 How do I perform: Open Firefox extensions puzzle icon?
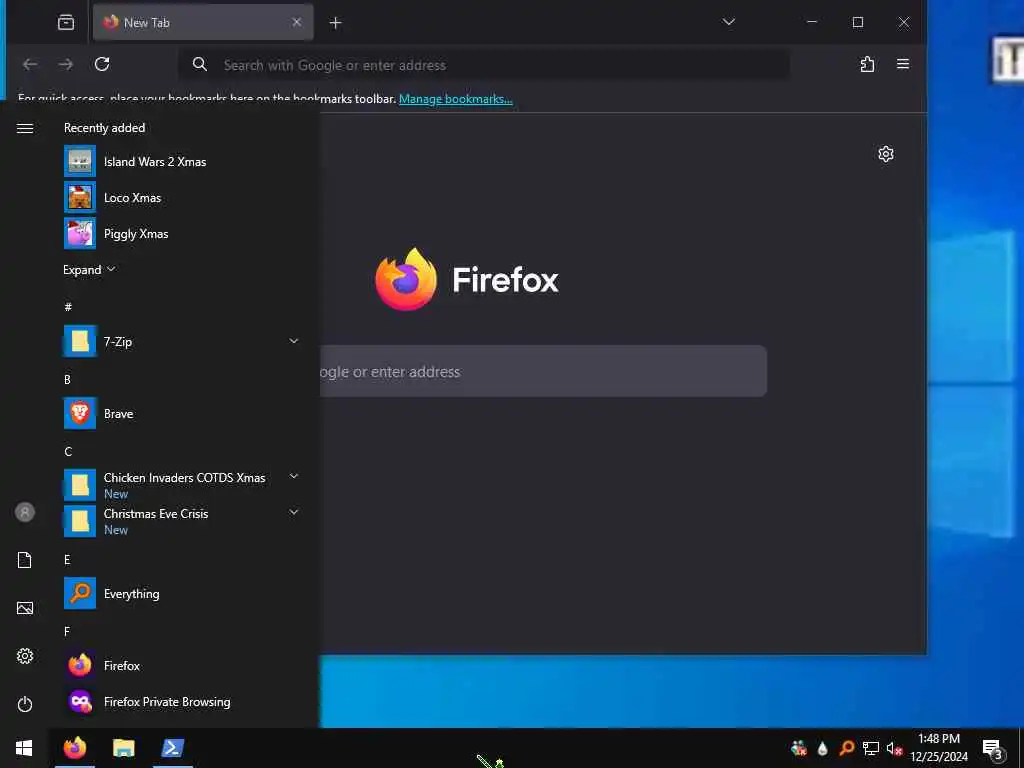[867, 64]
